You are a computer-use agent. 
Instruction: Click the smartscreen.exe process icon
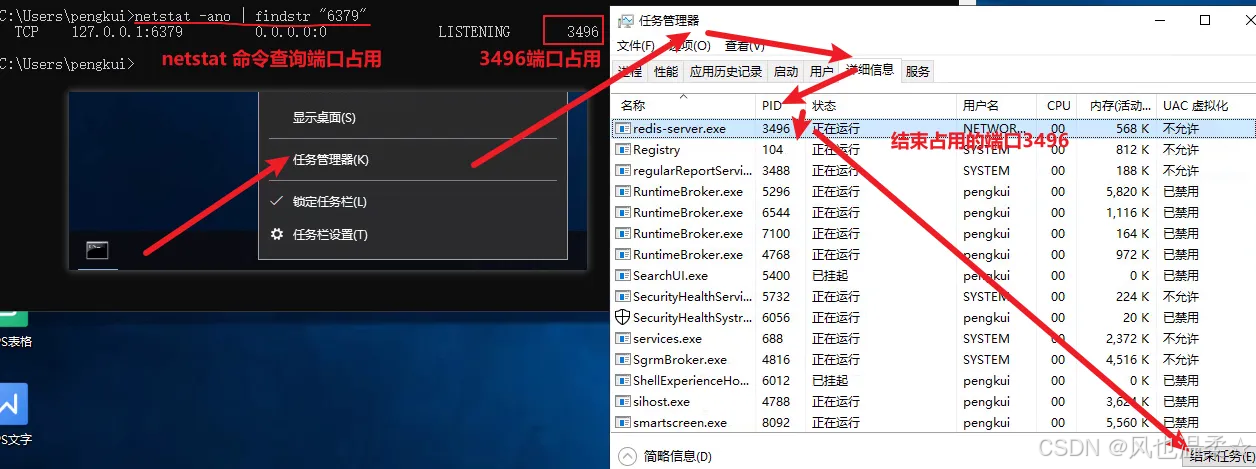[x=623, y=423]
